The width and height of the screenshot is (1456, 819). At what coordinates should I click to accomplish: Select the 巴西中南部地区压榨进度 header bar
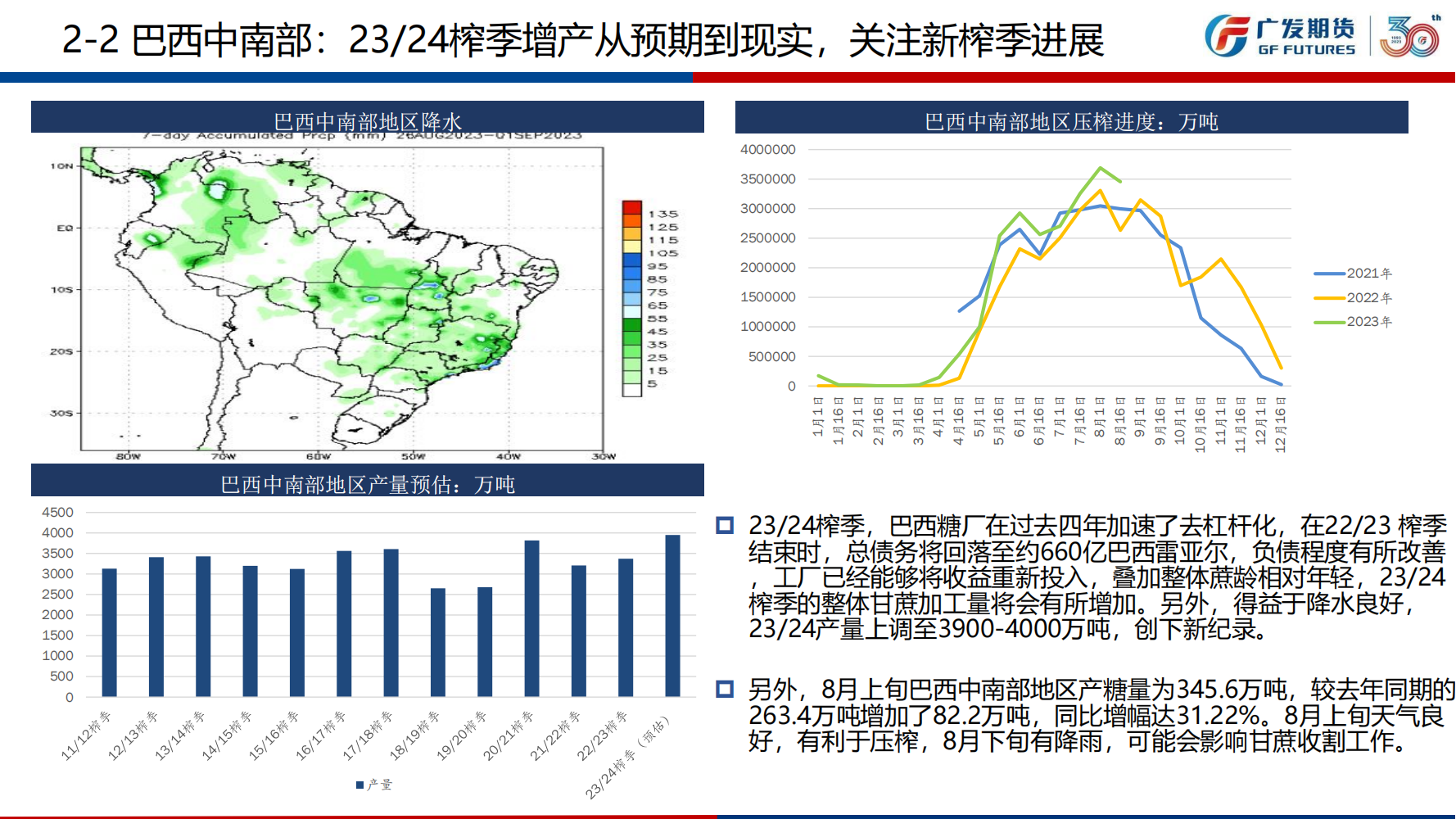(x=1071, y=118)
